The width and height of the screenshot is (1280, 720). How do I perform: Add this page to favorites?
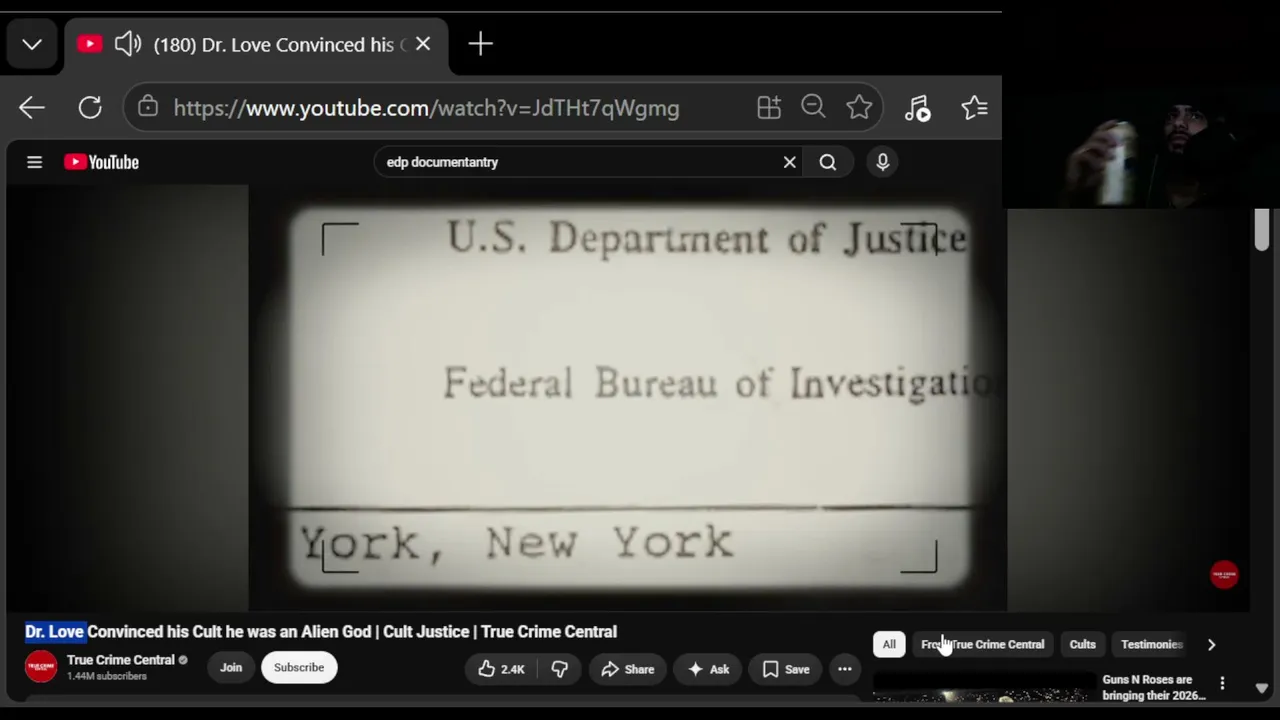[859, 107]
